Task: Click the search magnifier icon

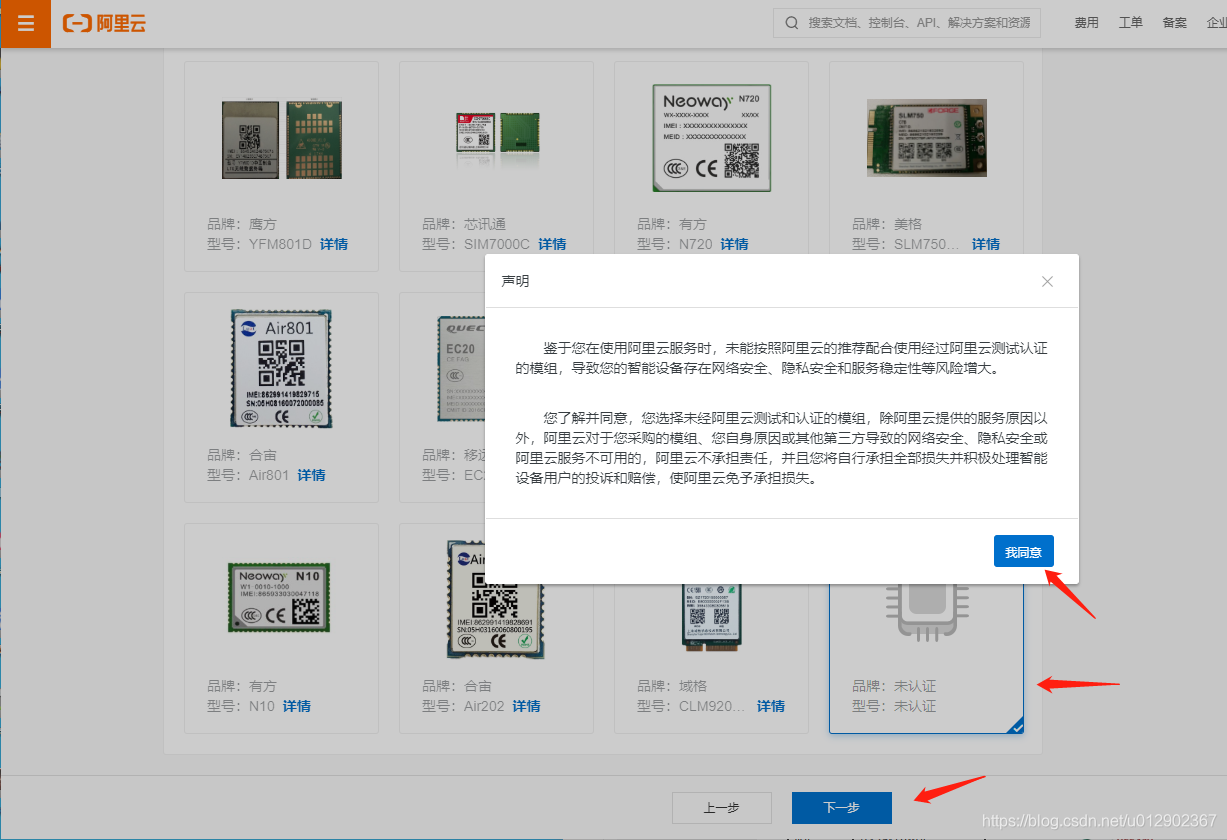Action: pyautogui.click(x=792, y=23)
